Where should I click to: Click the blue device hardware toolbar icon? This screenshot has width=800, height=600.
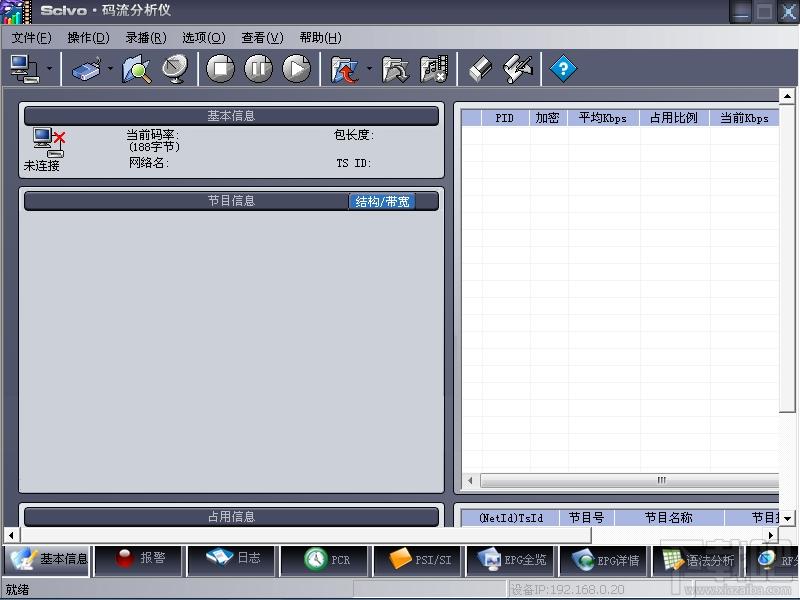(x=86, y=68)
